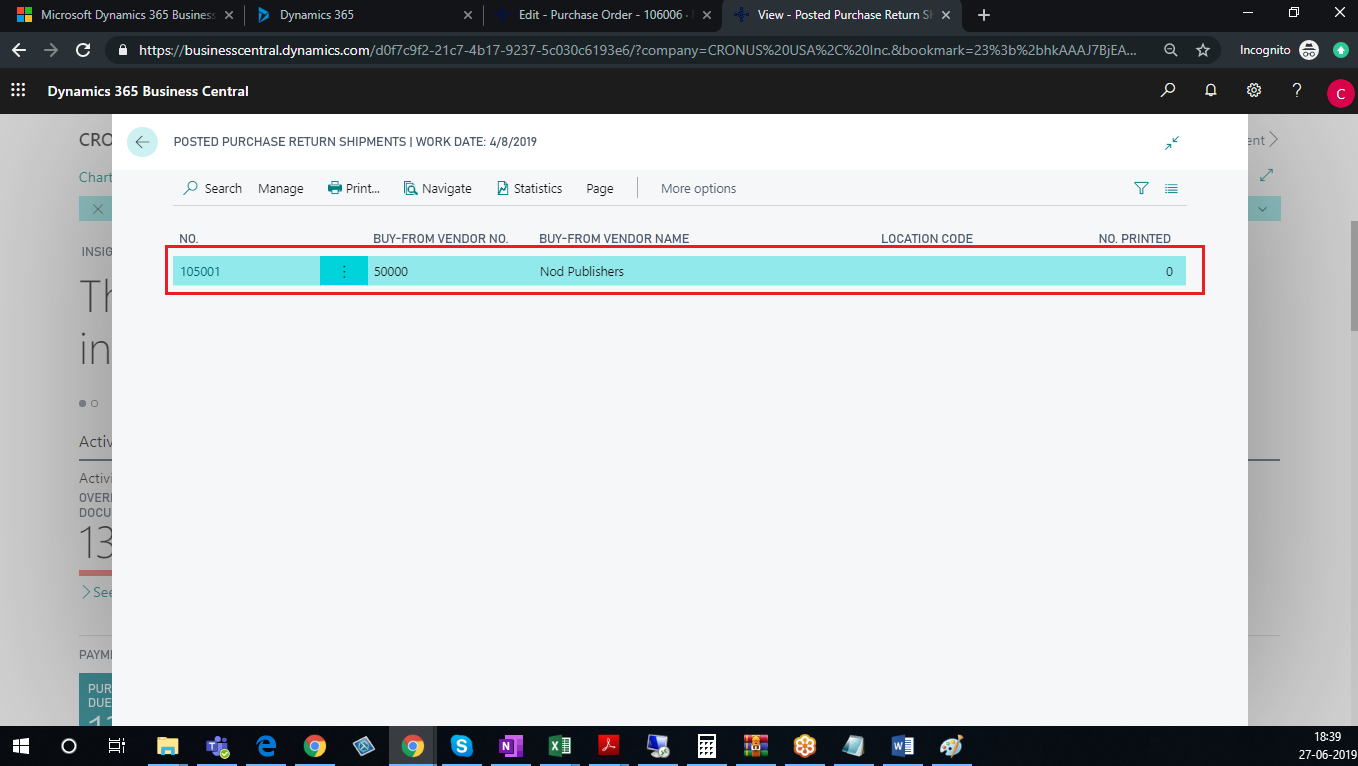Click More options
This screenshot has width=1358, height=766.
[698, 188]
